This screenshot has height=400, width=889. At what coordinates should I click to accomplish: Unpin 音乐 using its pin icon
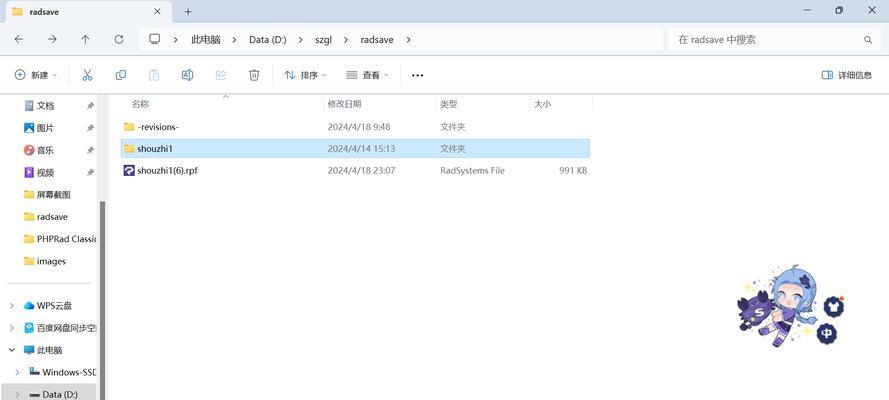[90, 150]
